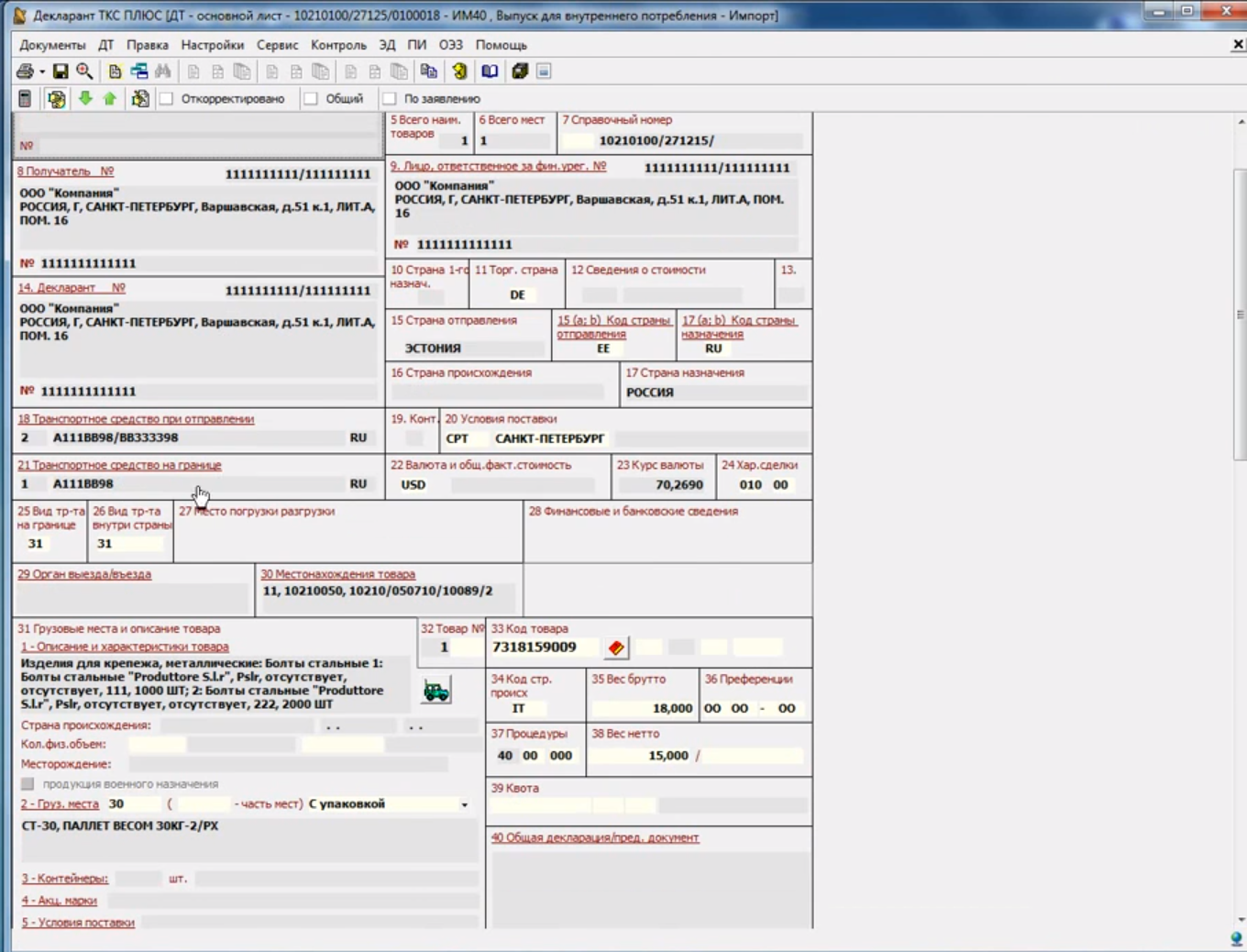Click the small gray window icon at the toolbar's end

[x=544, y=72]
